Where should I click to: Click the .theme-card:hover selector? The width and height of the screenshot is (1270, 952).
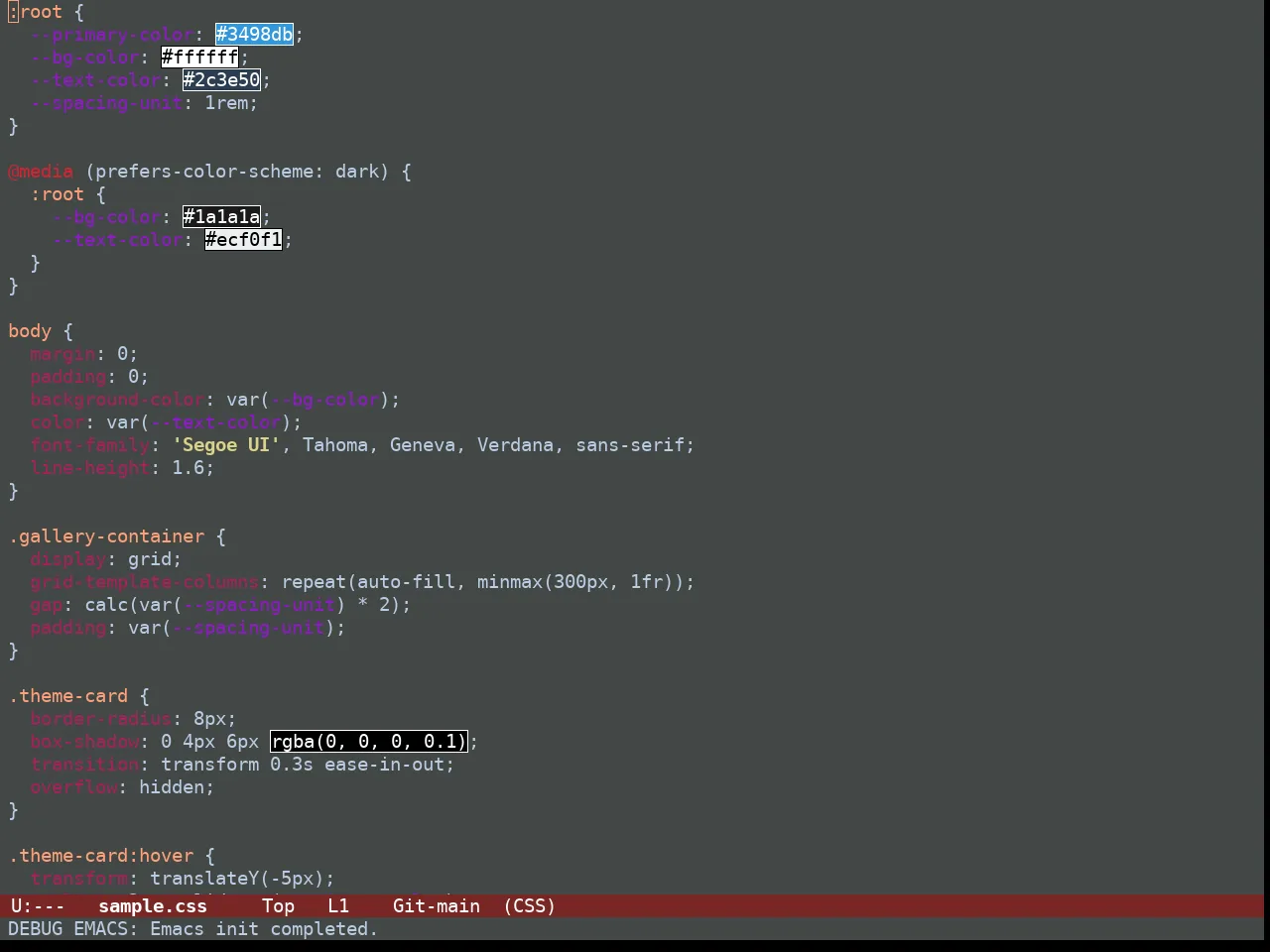point(100,856)
